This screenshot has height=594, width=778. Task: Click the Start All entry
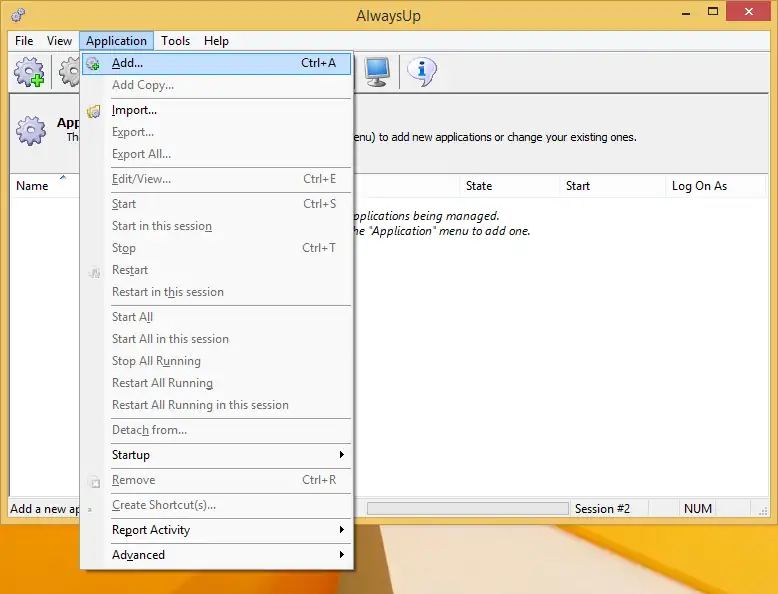pos(216,317)
